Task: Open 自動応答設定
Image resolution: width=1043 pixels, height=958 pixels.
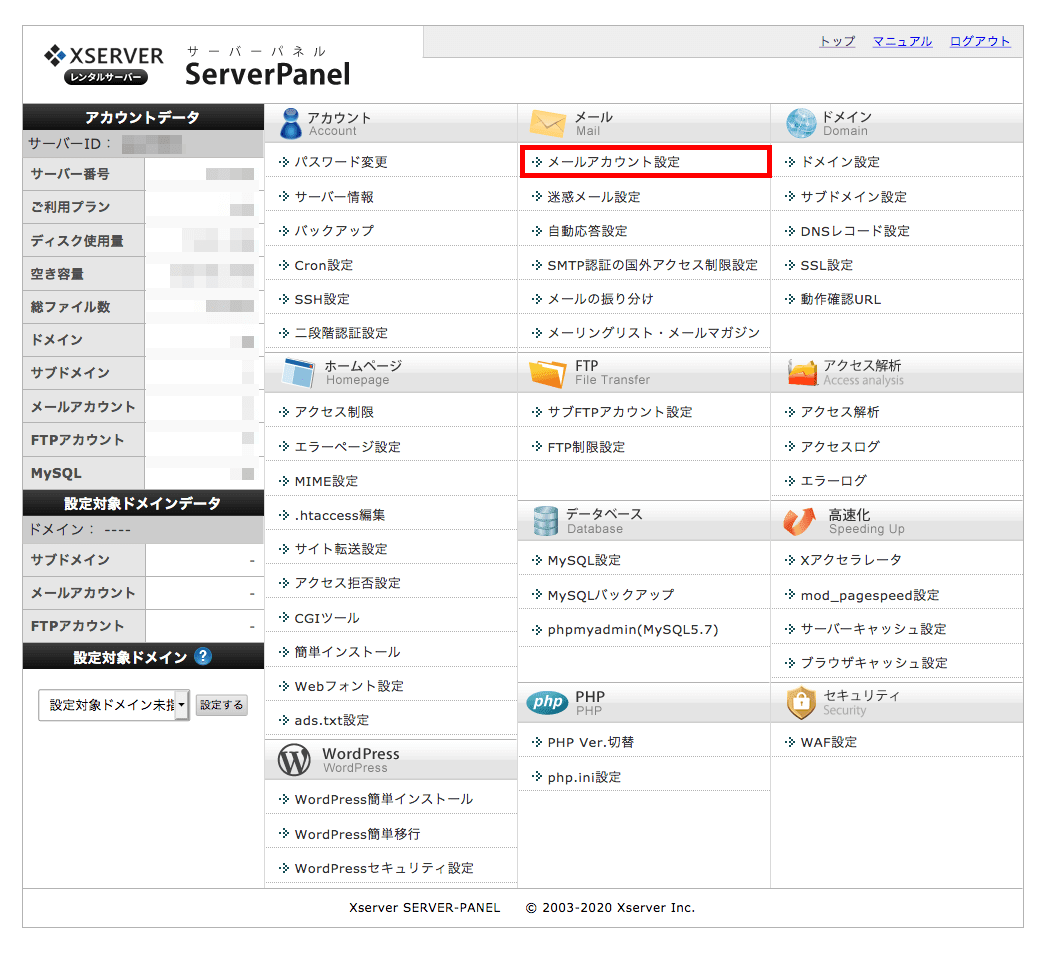Action: click(x=587, y=231)
